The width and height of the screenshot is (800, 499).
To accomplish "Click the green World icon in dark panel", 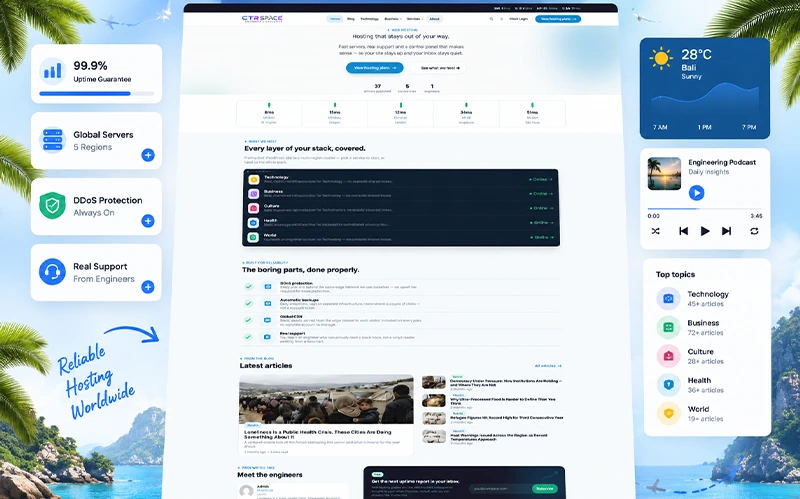I will pyautogui.click(x=254, y=237).
